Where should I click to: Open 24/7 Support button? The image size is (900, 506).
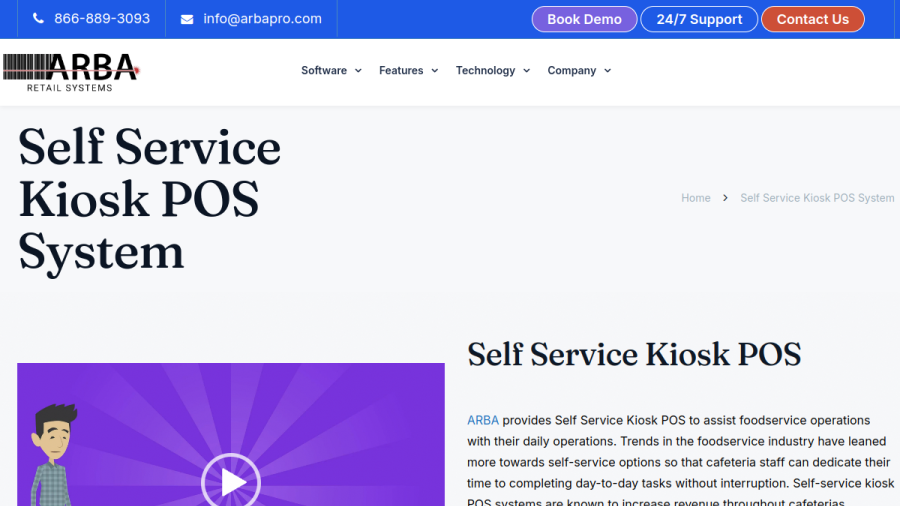pos(699,19)
